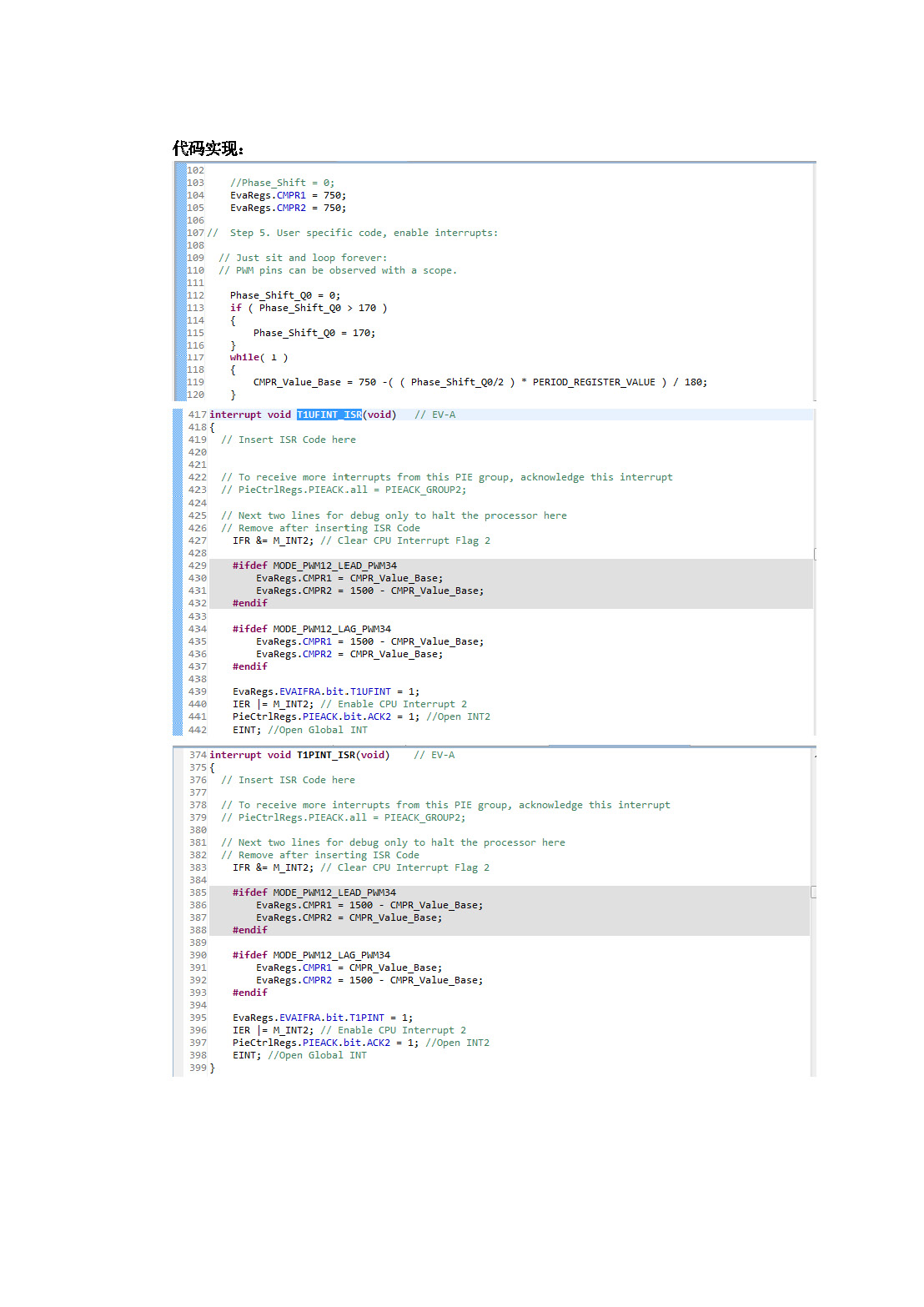Click #ifdef MODE_PWM12_LAG_PWM34 on line 390
The width and height of the screenshot is (924, 1307).
click(x=311, y=955)
